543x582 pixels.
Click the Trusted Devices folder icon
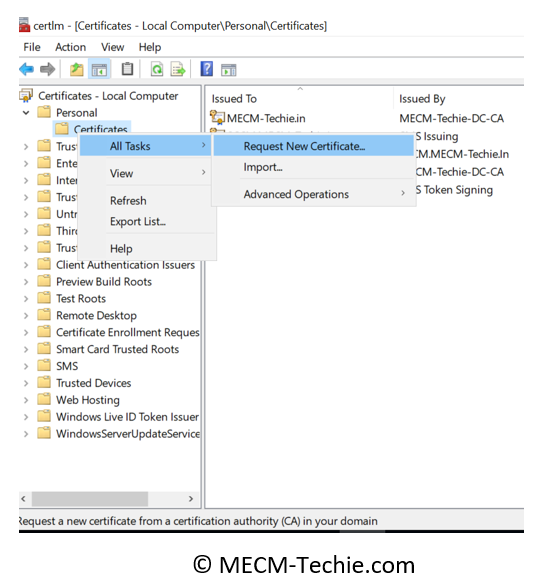point(44,382)
